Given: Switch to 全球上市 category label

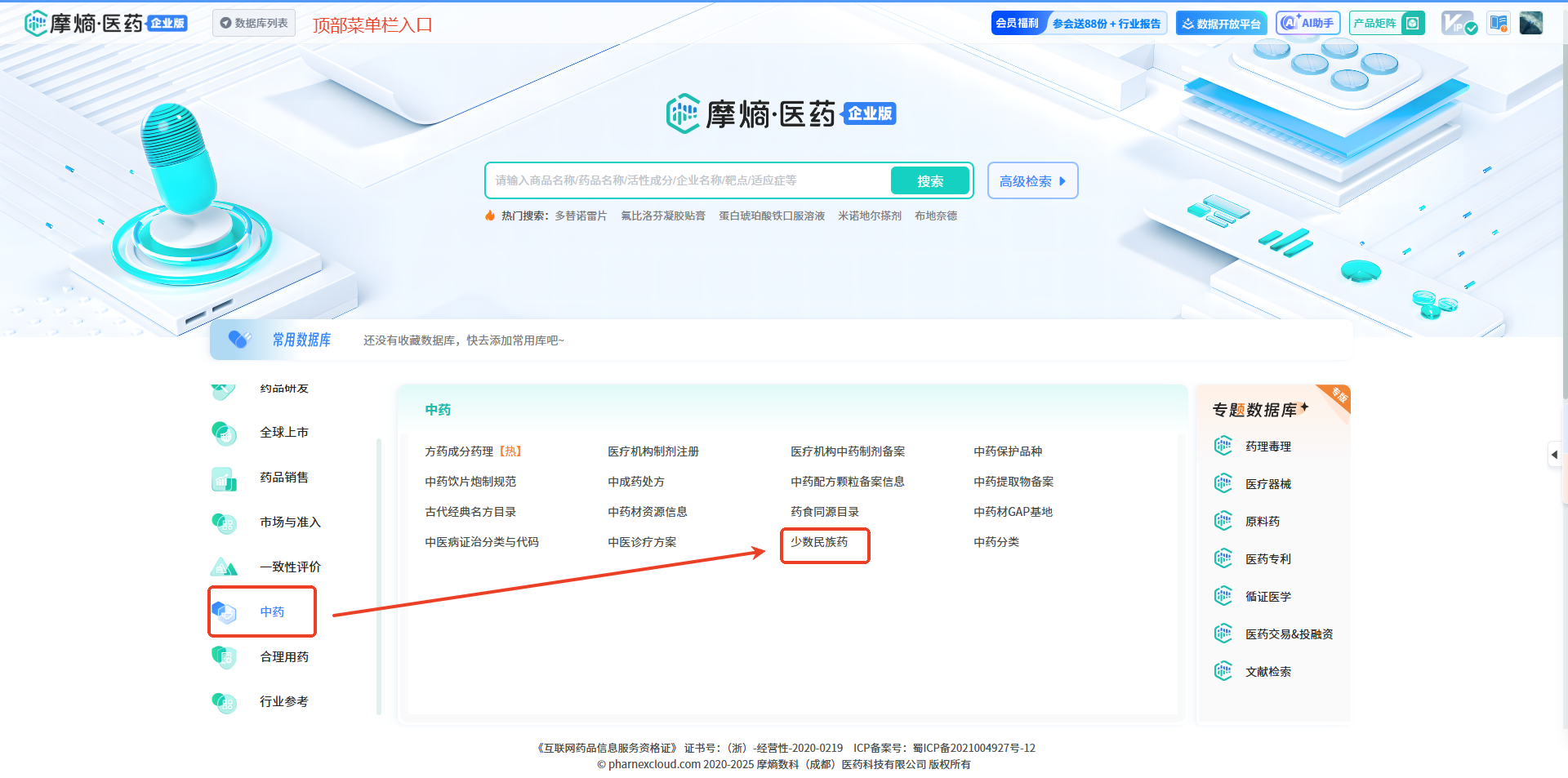Looking at the screenshot, I should tap(284, 432).
